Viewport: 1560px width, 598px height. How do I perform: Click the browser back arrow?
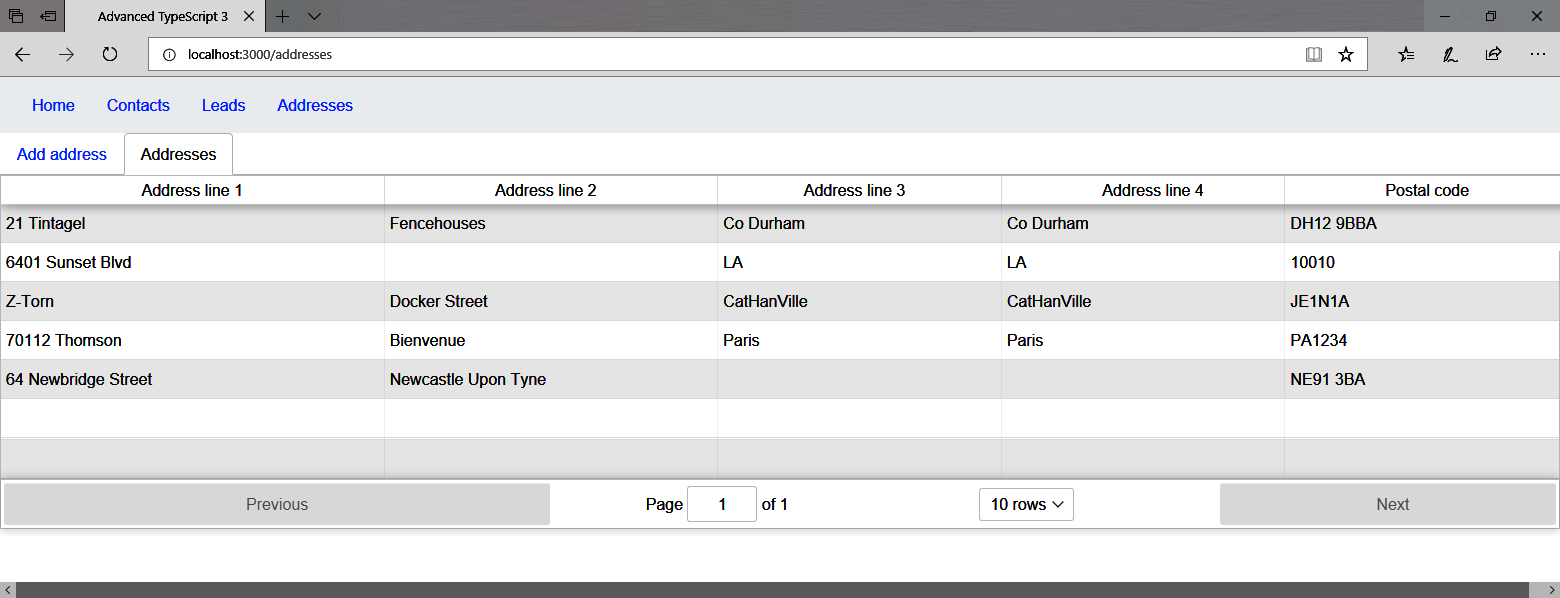22,55
